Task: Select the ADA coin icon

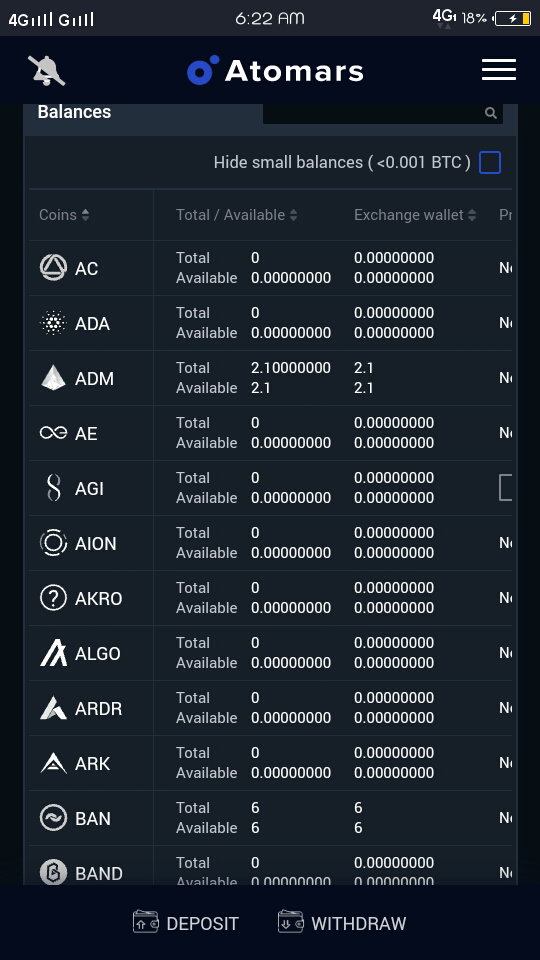Action: click(53, 323)
